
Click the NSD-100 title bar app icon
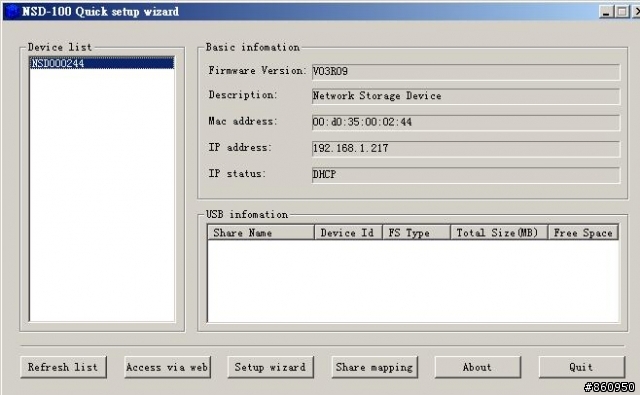(12, 11)
